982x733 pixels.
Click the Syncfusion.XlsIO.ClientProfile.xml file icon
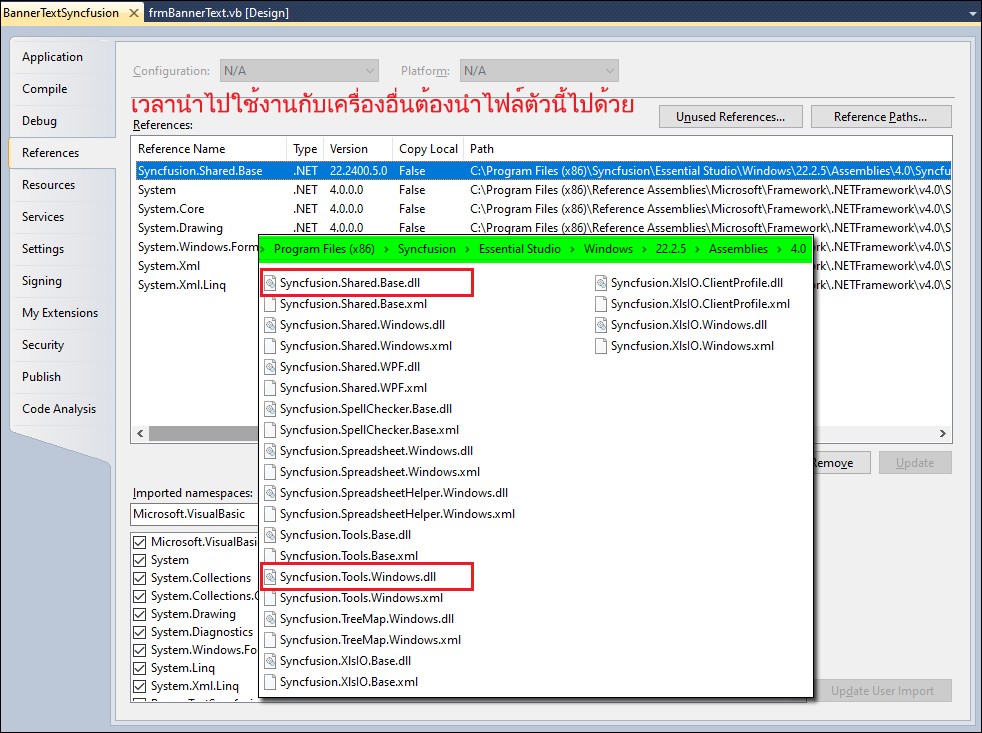pyautogui.click(x=601, y=304)
